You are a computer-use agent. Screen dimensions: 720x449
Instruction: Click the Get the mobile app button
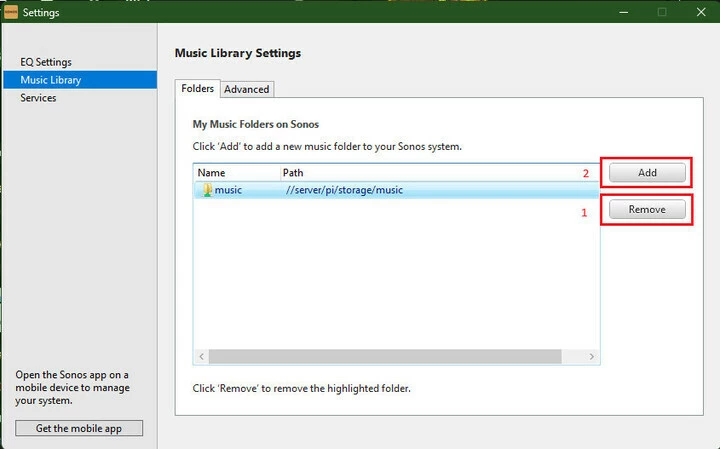click(79, 428)
